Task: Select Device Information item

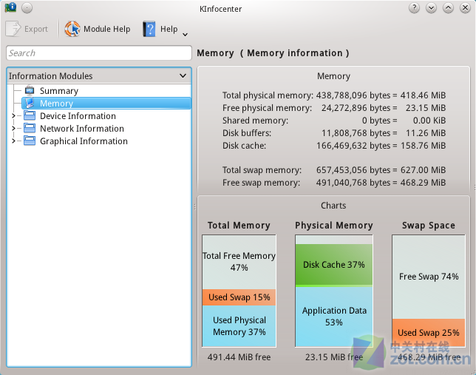Action: [78, 116]
